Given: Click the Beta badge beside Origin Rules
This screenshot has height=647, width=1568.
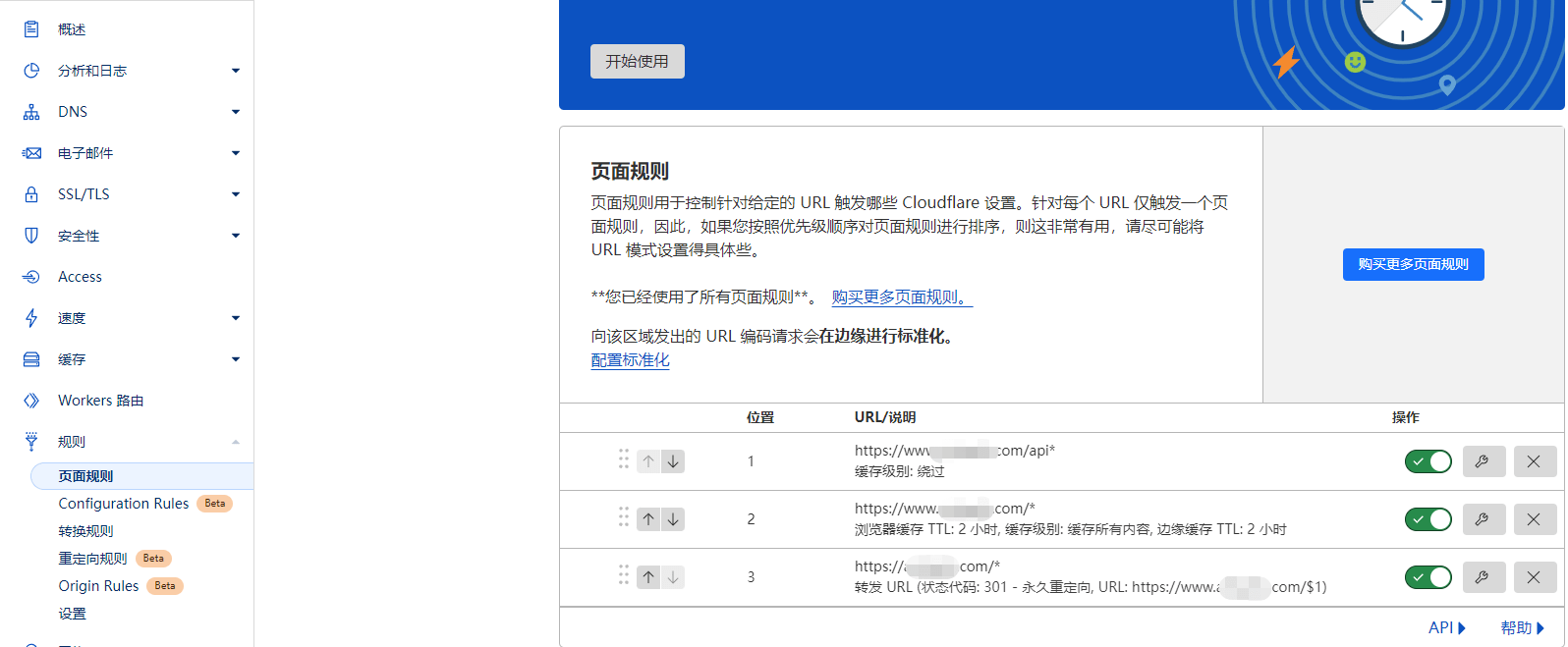Looking at the screenshot, I should click(x=165, y=586).
